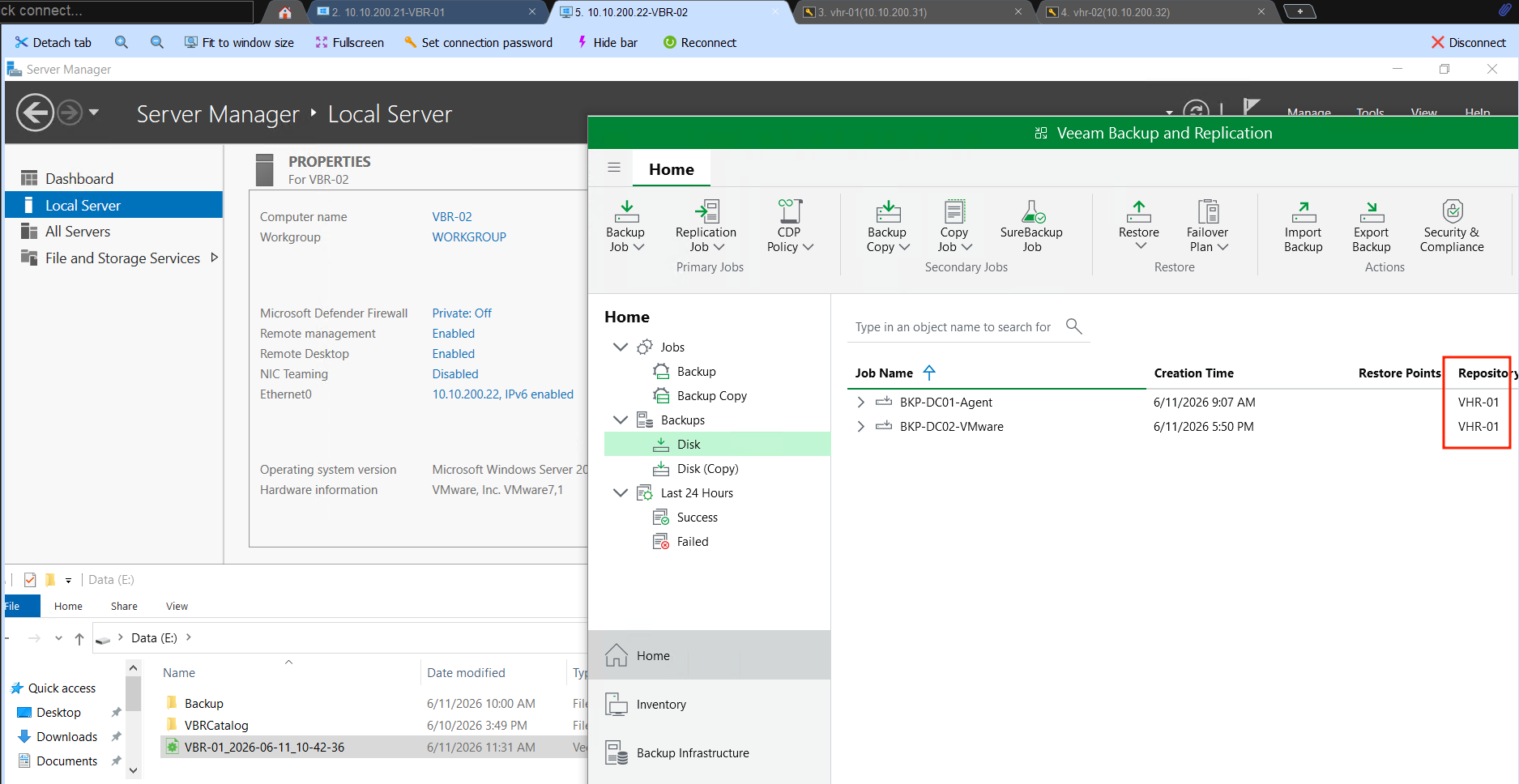Viewport: 1519px width, 784px height.
Task: Click the zoom out magnifier icon
Action: pos(157,42)
